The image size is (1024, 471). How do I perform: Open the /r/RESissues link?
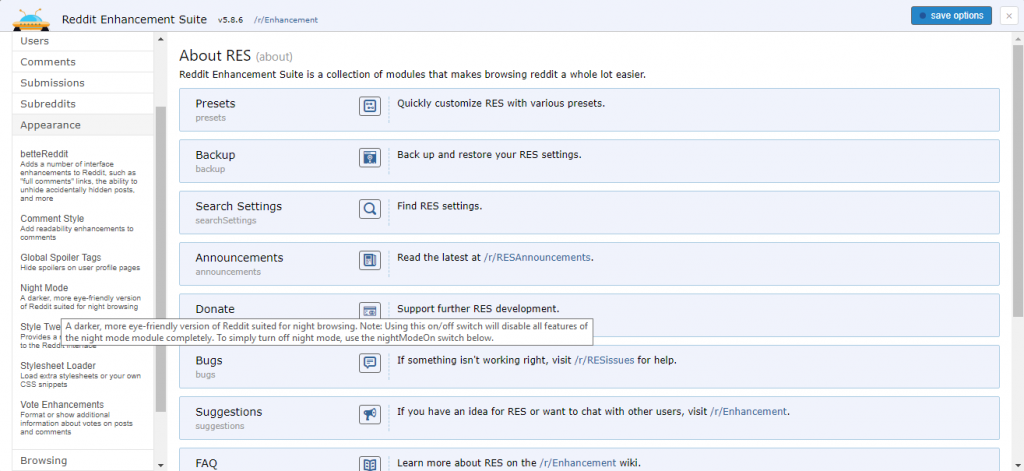601,360
